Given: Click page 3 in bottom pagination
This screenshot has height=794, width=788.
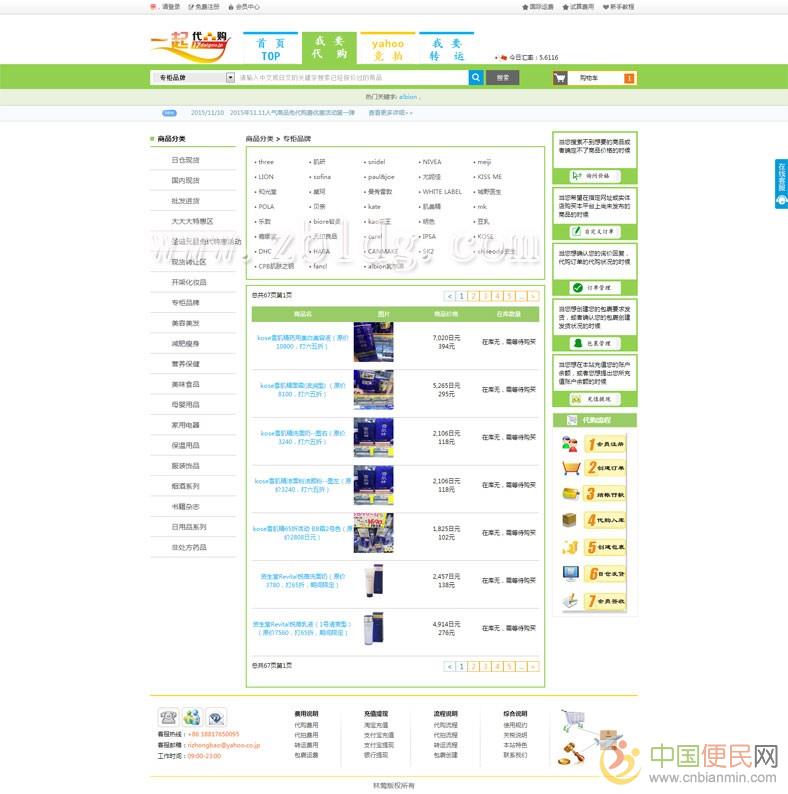Looking at the screenshot, I should click(x=485, y=666).
